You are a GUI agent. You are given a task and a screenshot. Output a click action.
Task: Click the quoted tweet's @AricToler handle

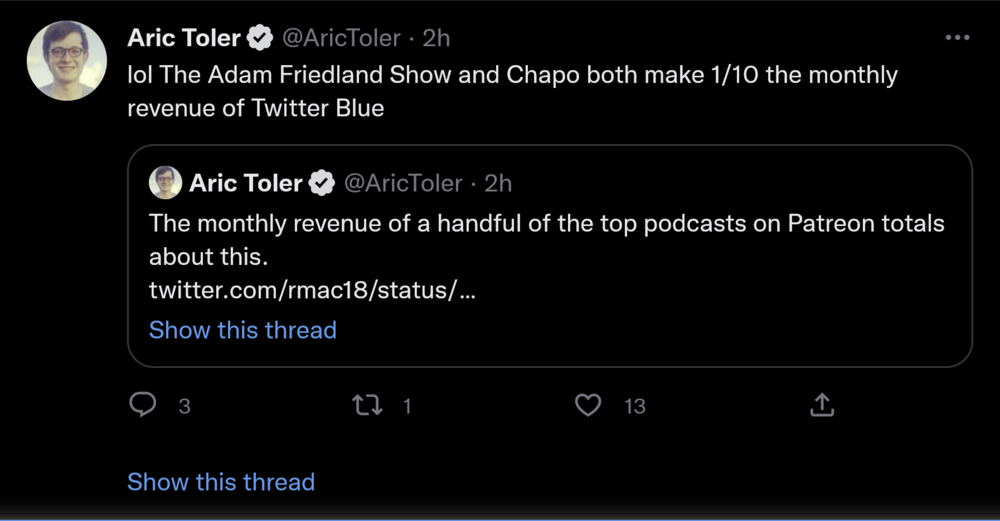[404, 183]
